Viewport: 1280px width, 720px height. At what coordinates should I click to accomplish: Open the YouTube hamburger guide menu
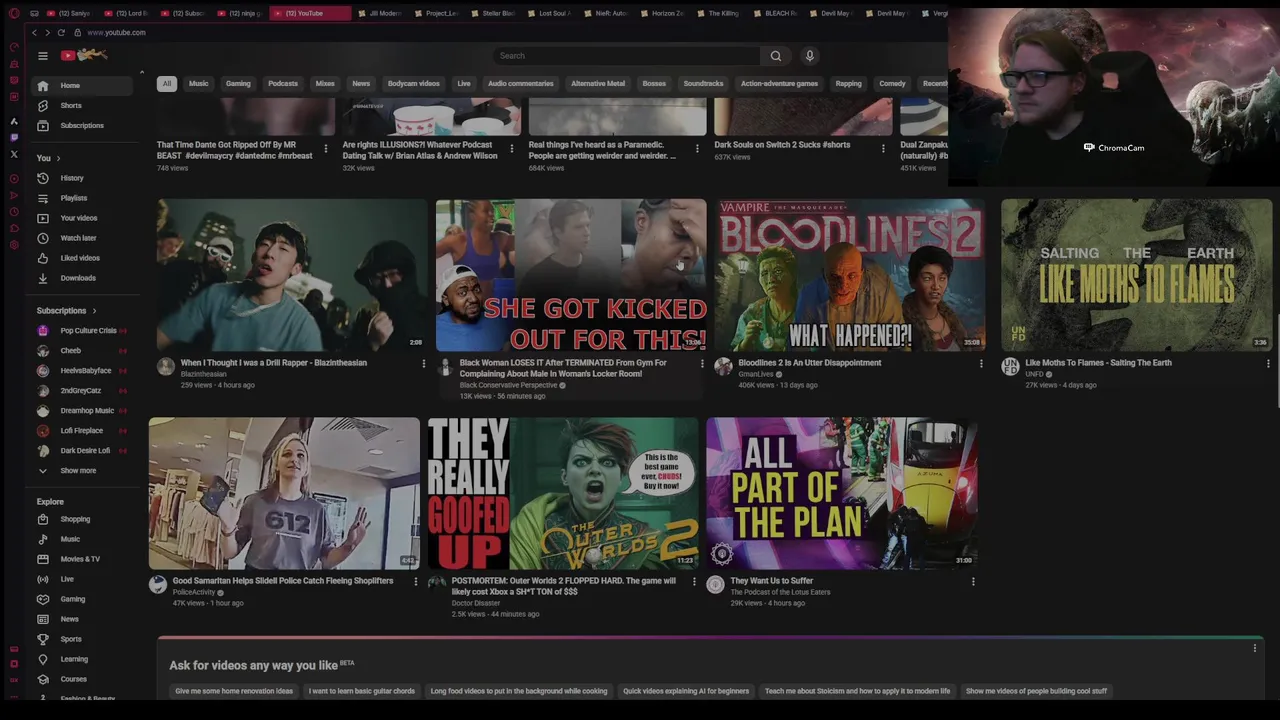[43, 56]
